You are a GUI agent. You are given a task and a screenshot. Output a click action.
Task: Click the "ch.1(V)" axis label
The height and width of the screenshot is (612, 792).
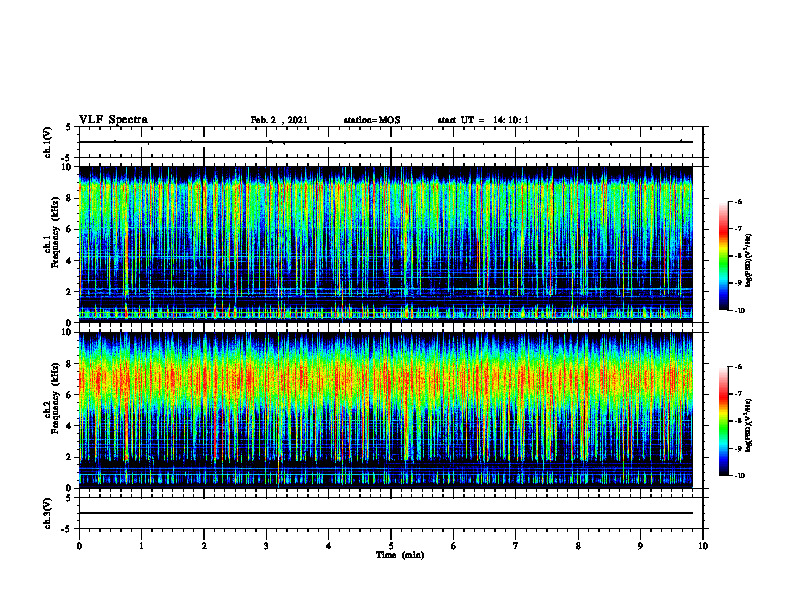48,142
